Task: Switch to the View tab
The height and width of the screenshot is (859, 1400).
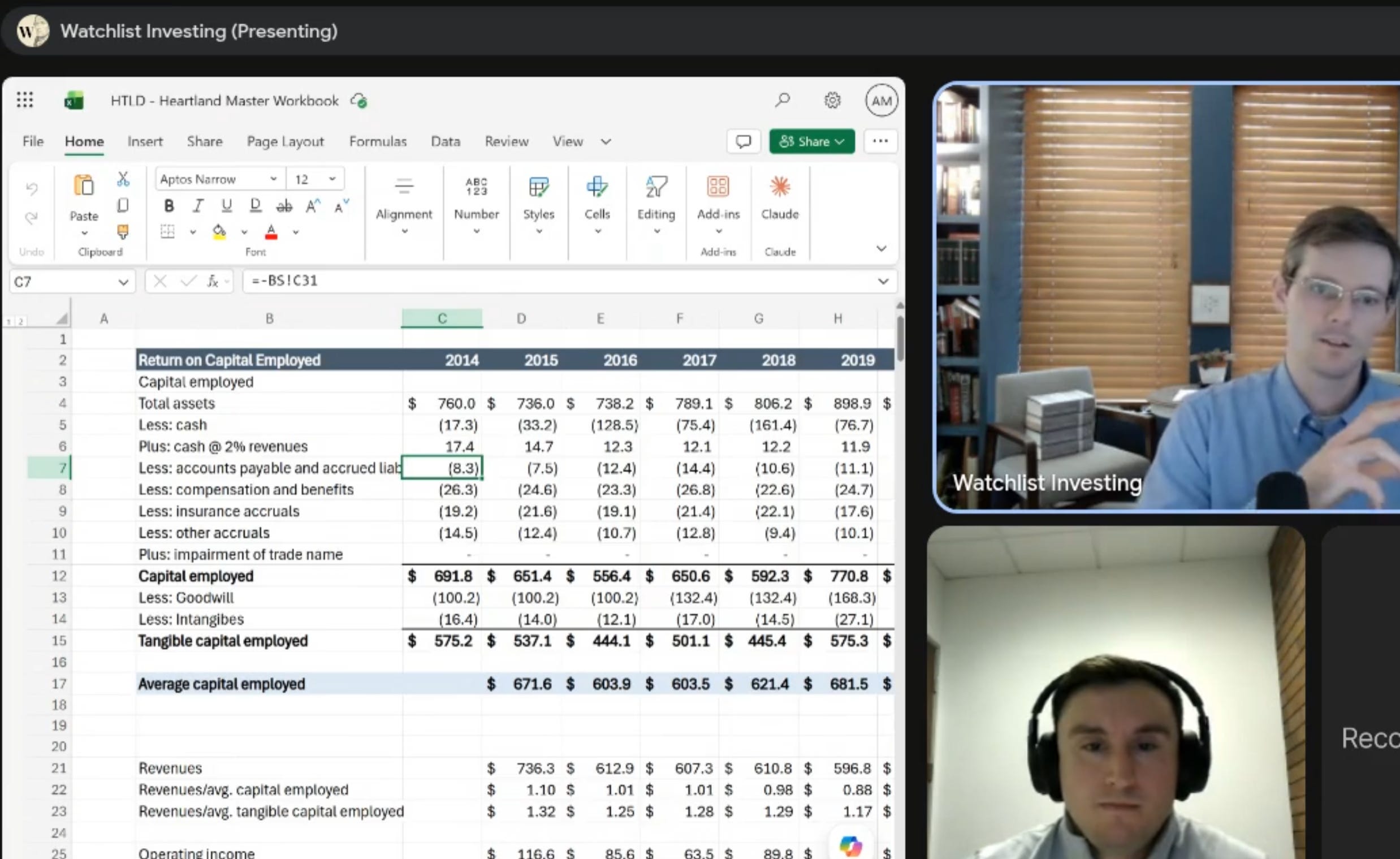Action: point(568,141)
